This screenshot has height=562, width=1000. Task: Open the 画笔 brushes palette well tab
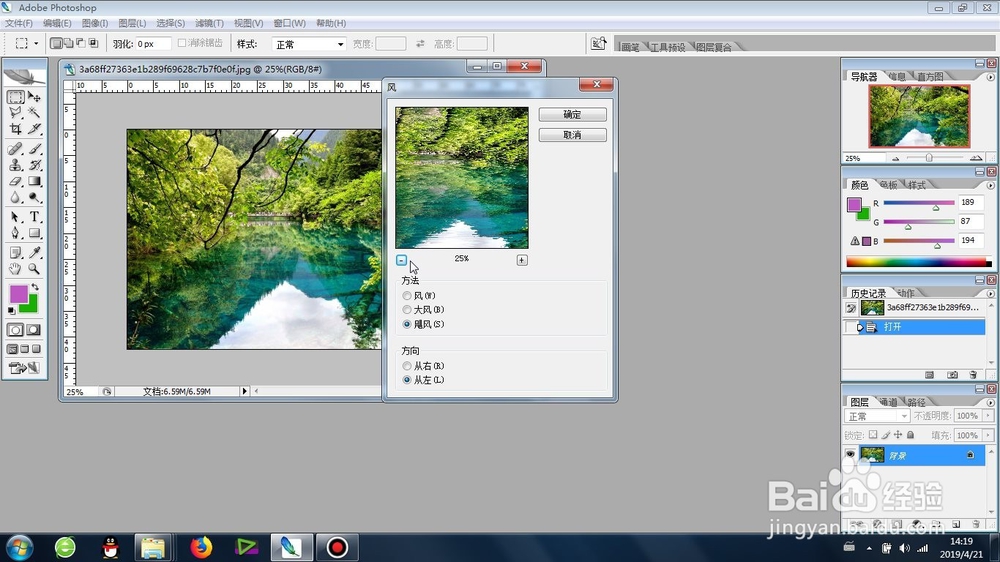pos(631,47)
